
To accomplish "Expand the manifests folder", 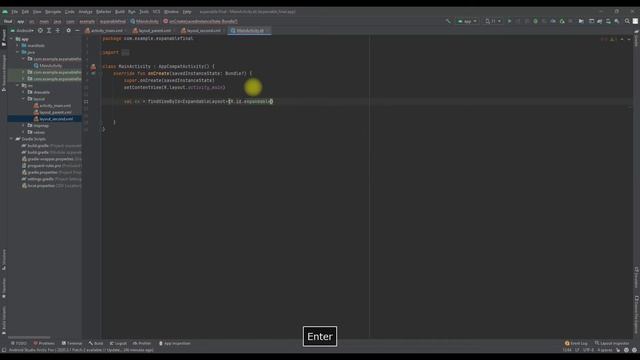I will pos(18,46).
